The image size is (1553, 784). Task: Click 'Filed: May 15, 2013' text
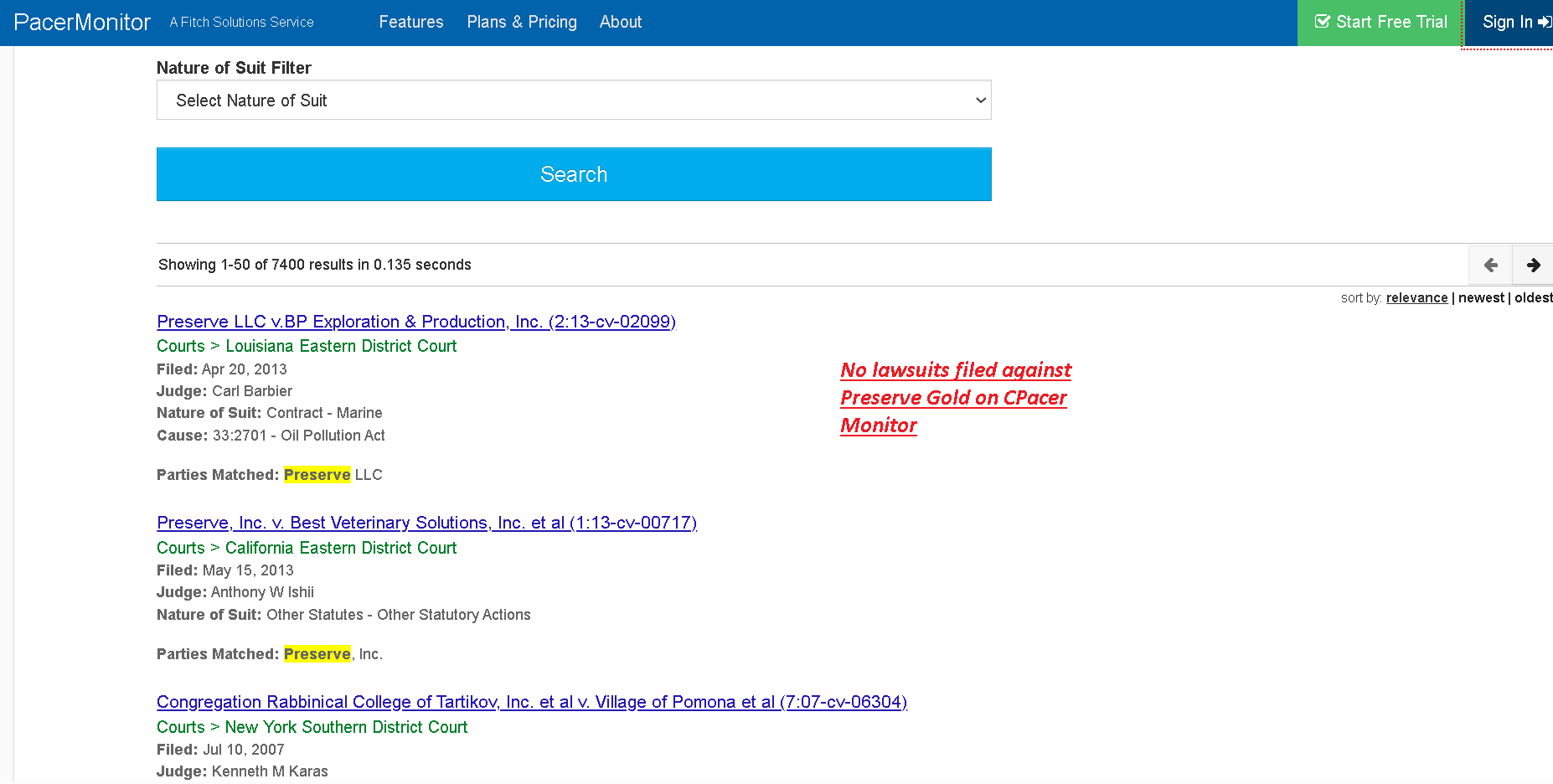225,570
